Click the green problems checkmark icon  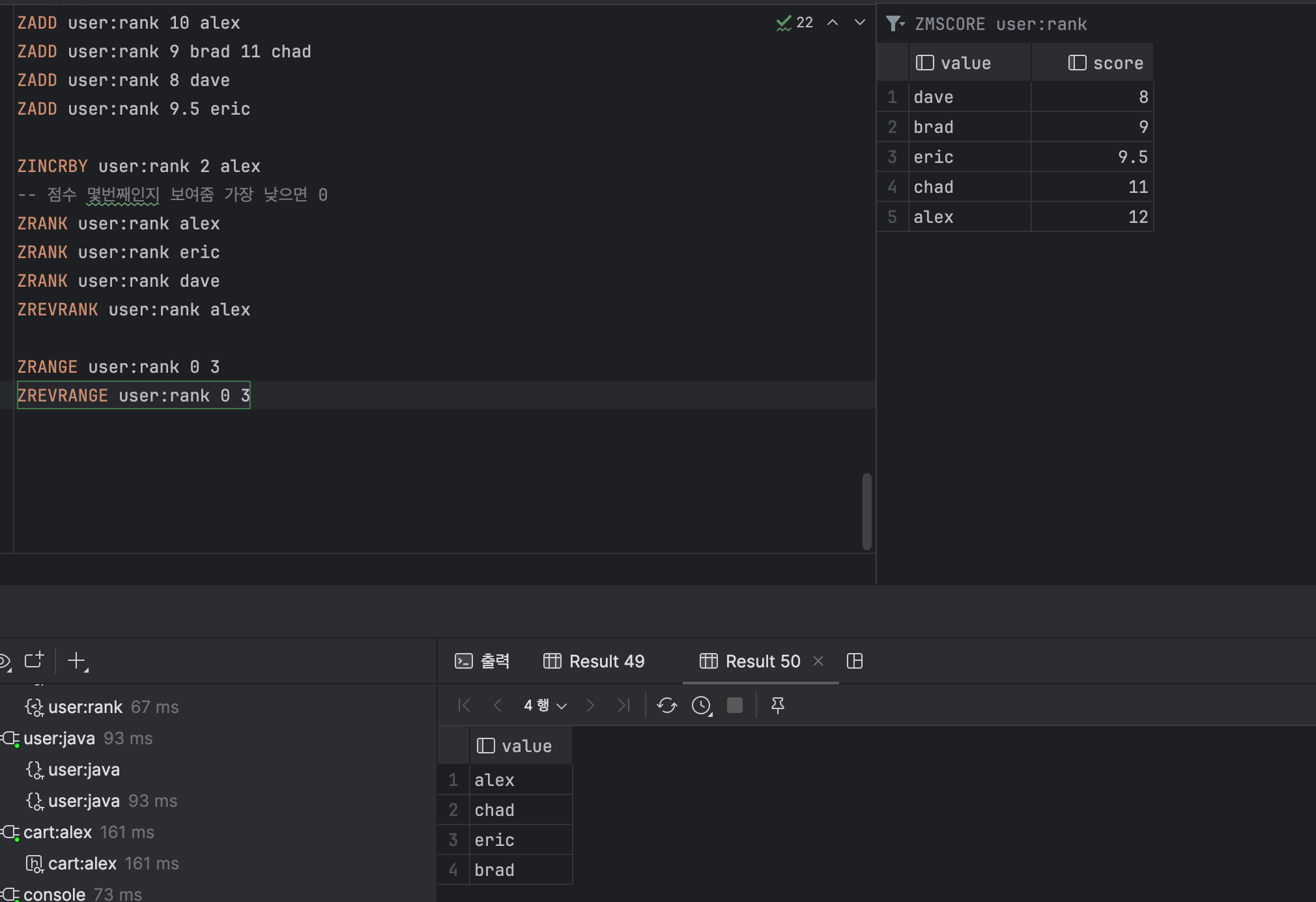tap(783, 23)
